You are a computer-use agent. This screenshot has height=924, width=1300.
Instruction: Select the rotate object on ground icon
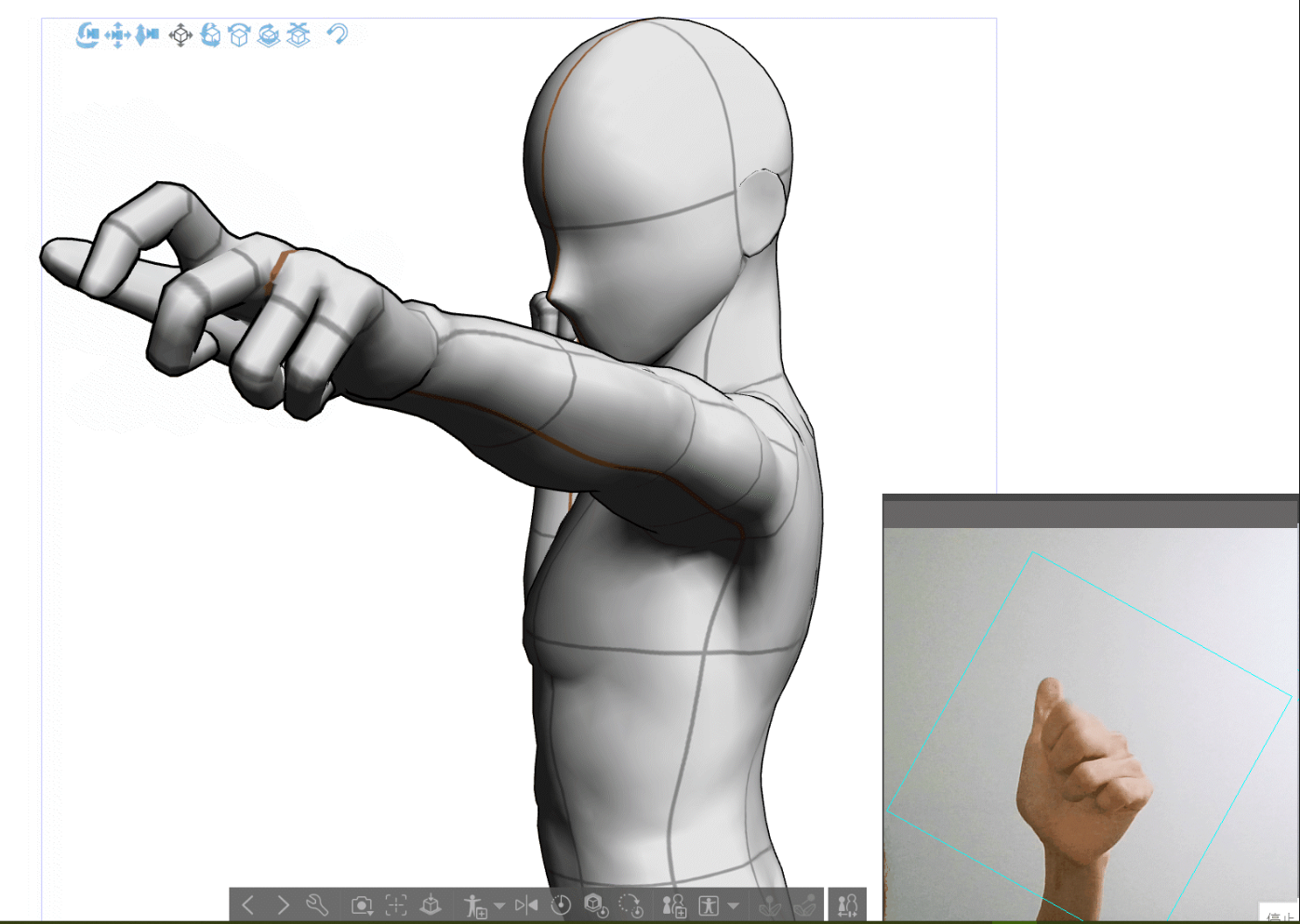tap(269, 35)
